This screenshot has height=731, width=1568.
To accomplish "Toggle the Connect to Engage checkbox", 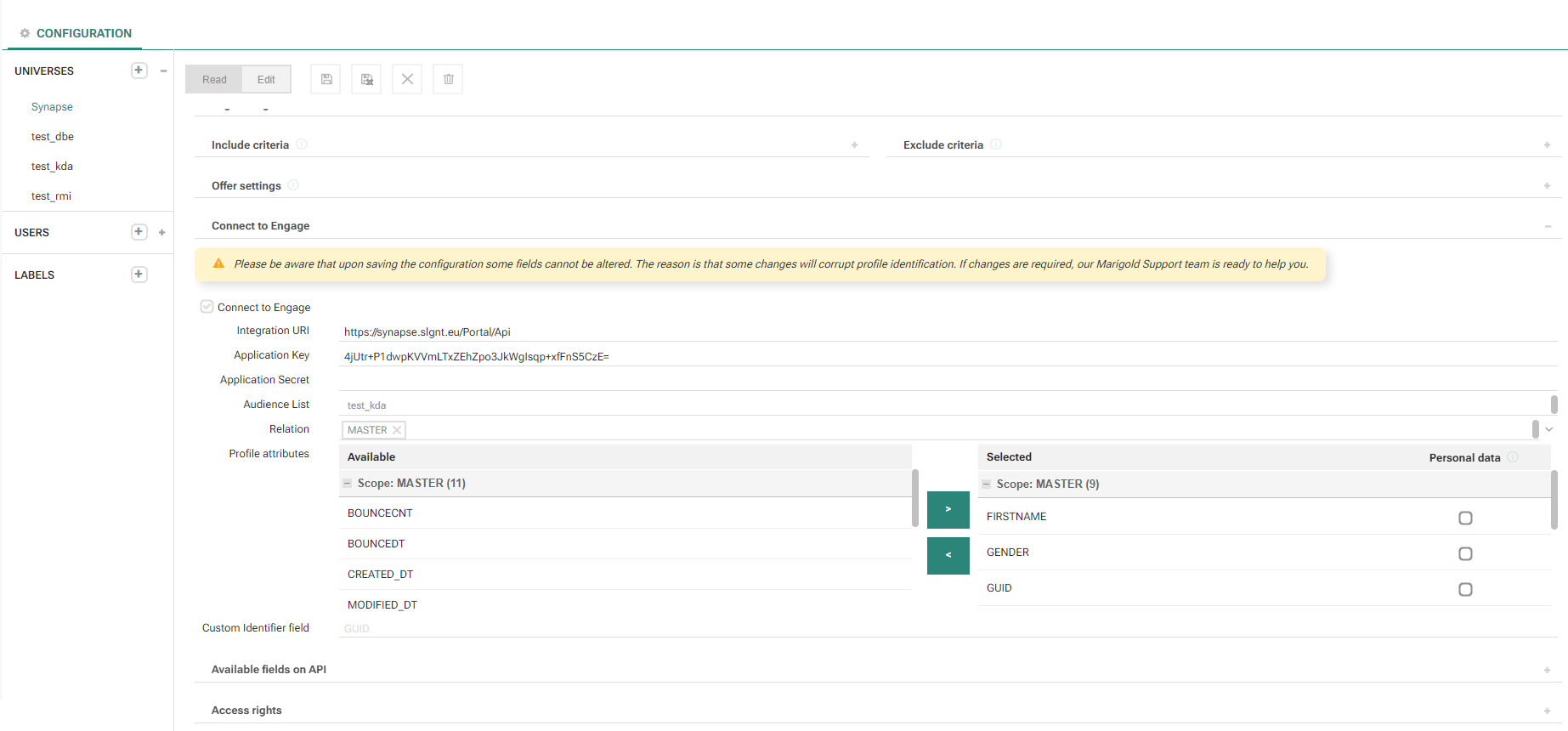I will [207, 307].
